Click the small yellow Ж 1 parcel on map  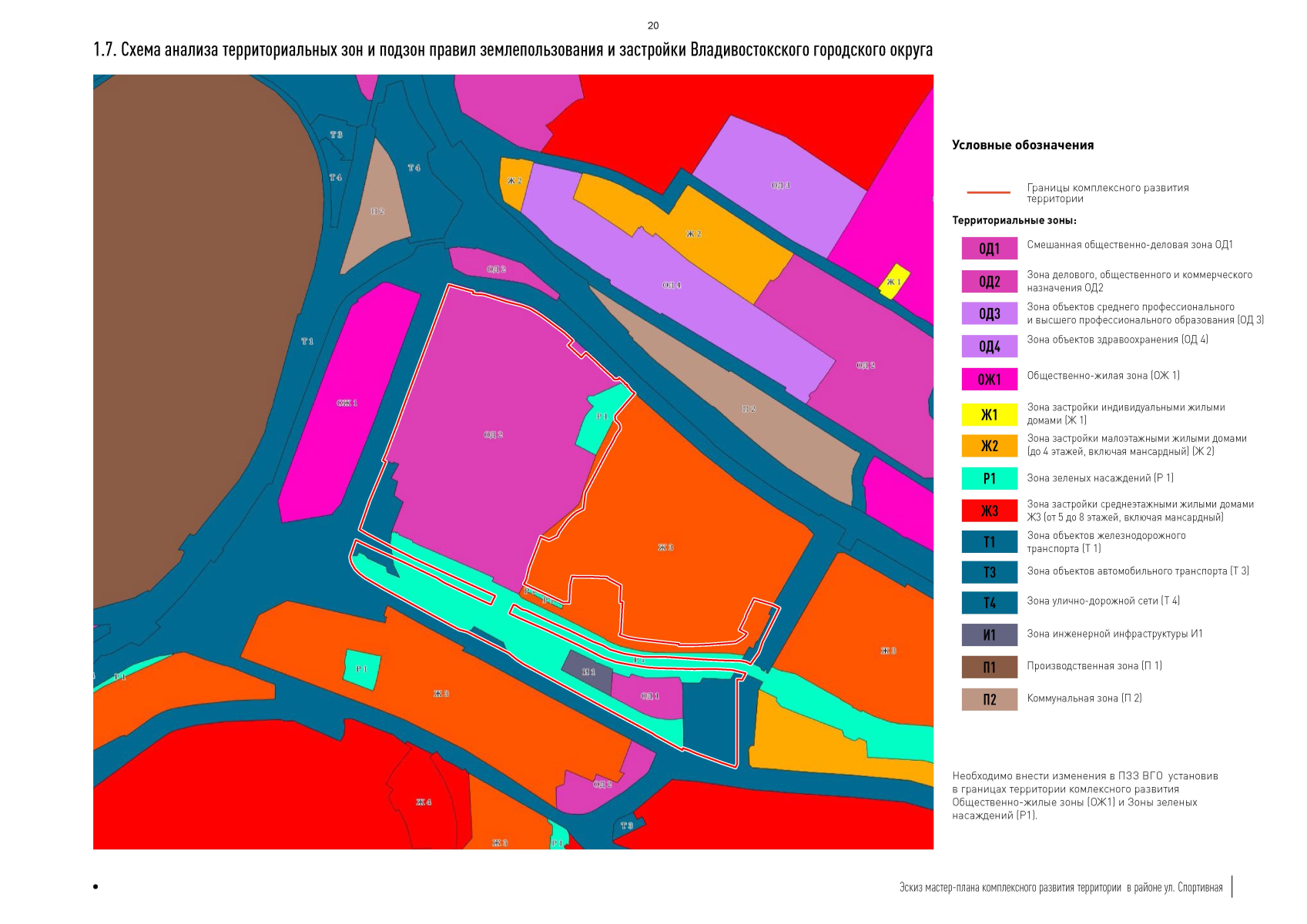[x=894, y=282]
